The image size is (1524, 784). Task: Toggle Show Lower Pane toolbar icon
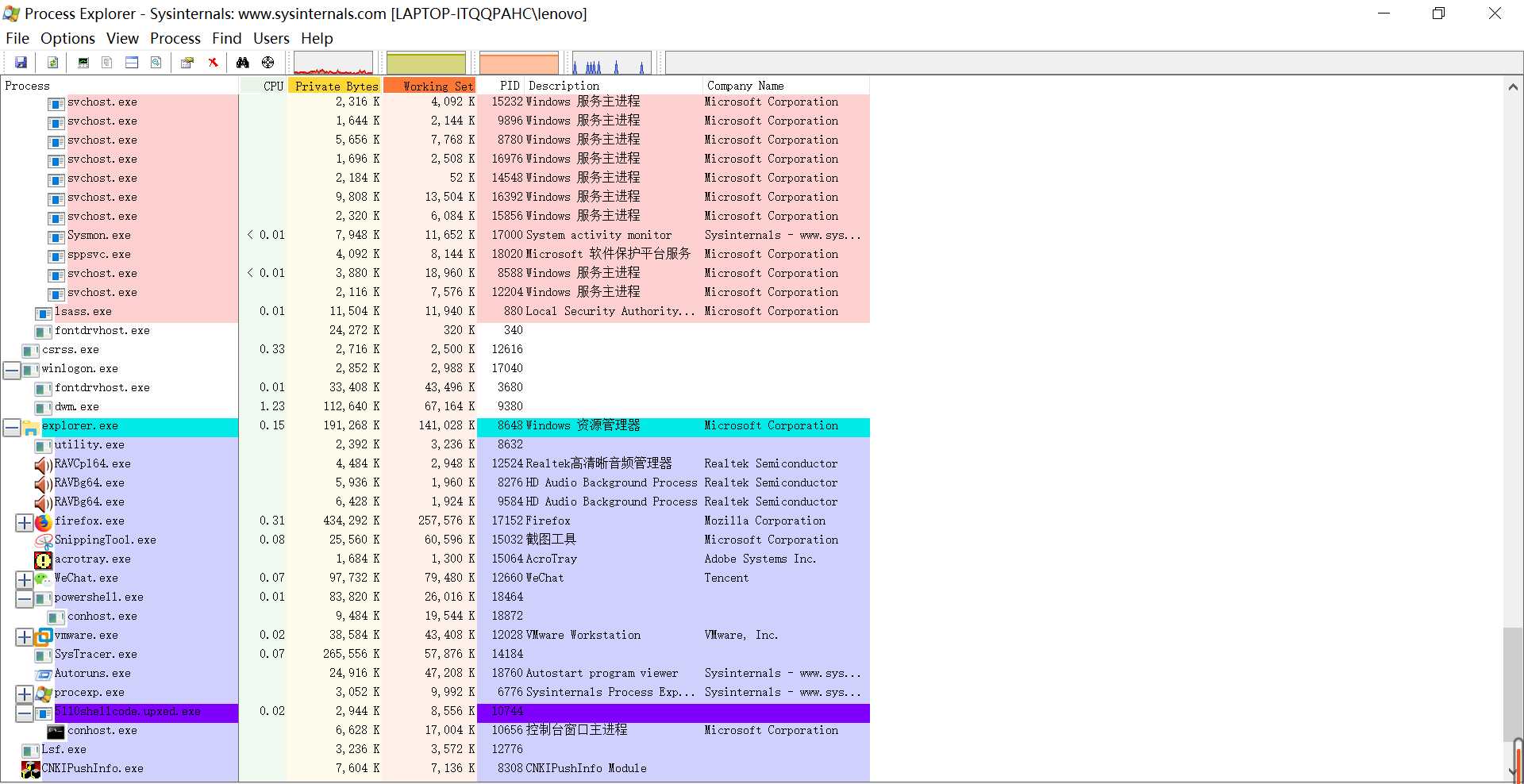pyautogui.click(x=132, y=63)
